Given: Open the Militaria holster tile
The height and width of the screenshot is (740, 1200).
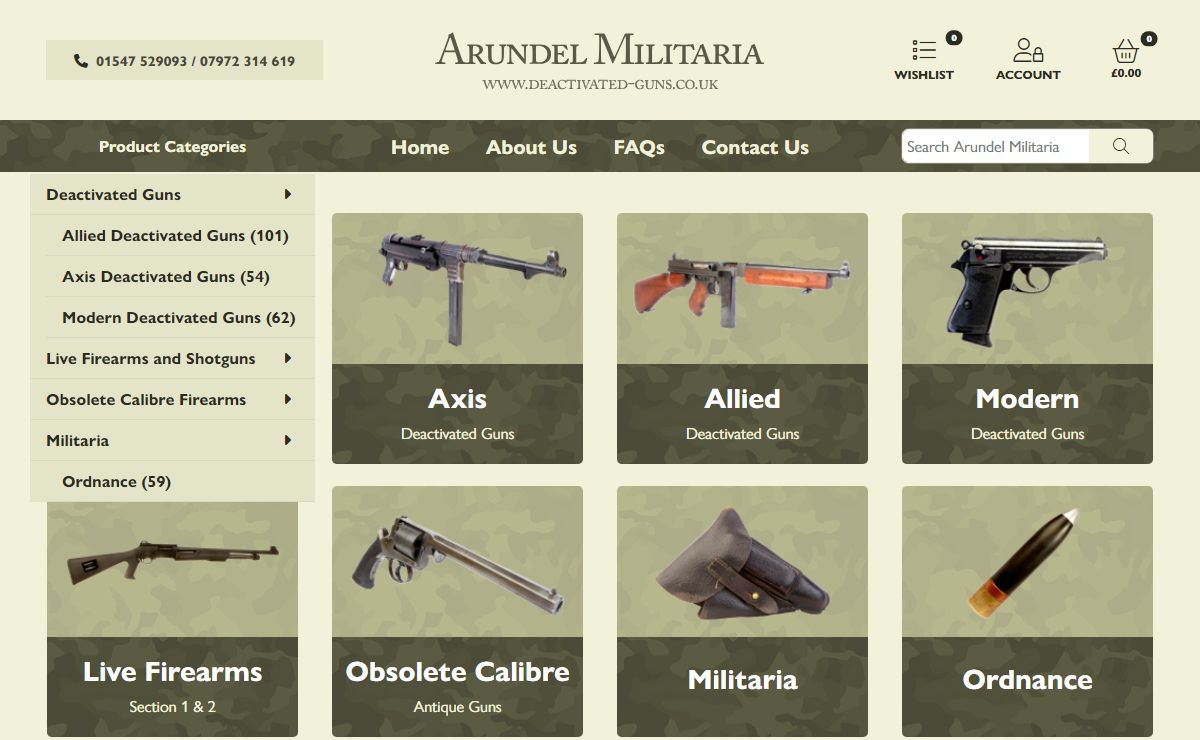Looking at the screenshot, I should (x=742, y=611).
